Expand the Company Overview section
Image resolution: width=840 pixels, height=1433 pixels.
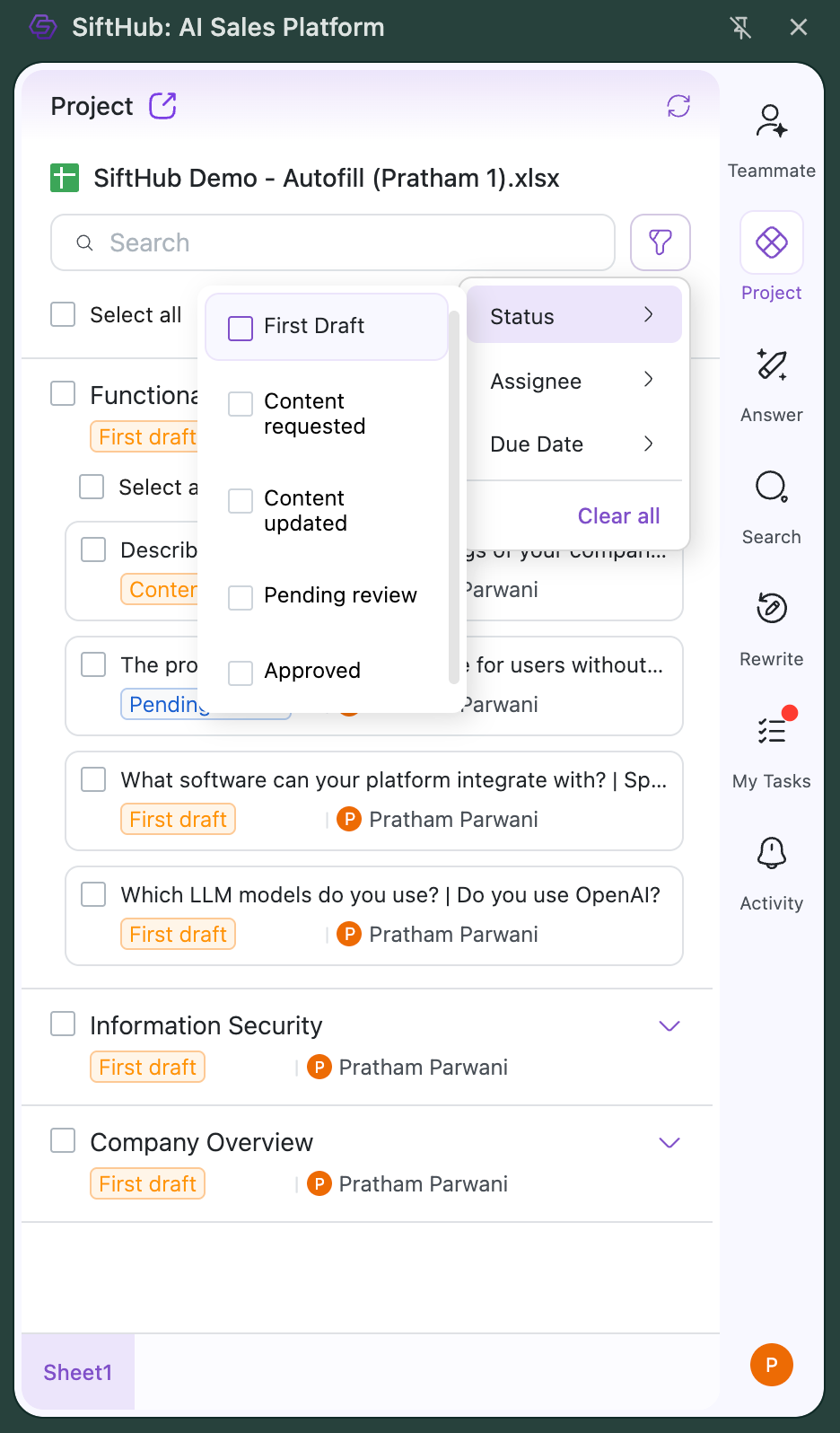669,1143
